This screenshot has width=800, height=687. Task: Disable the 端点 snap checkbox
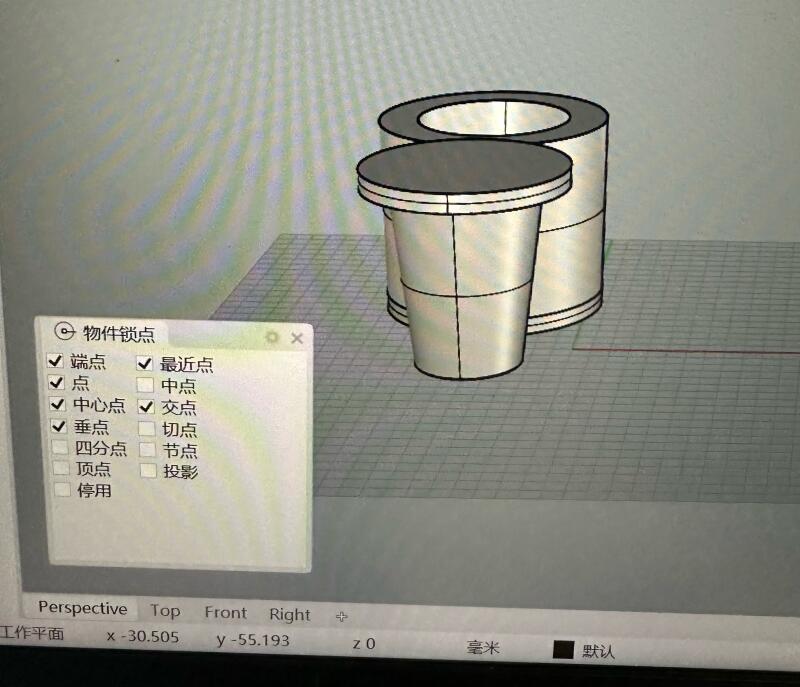pos(56,360)
